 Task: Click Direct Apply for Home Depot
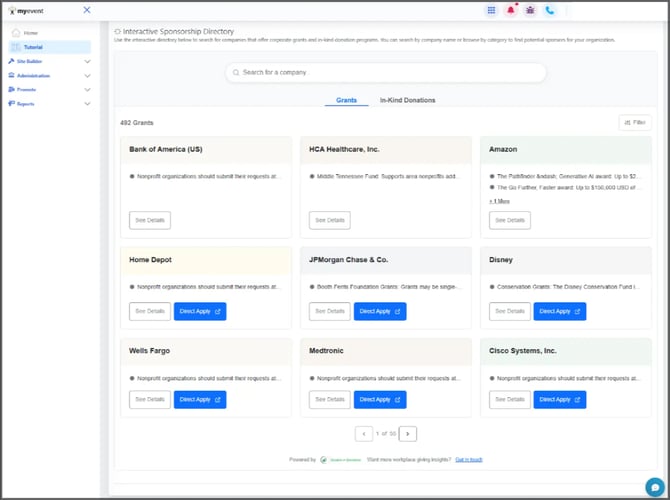tap(200, 311)
